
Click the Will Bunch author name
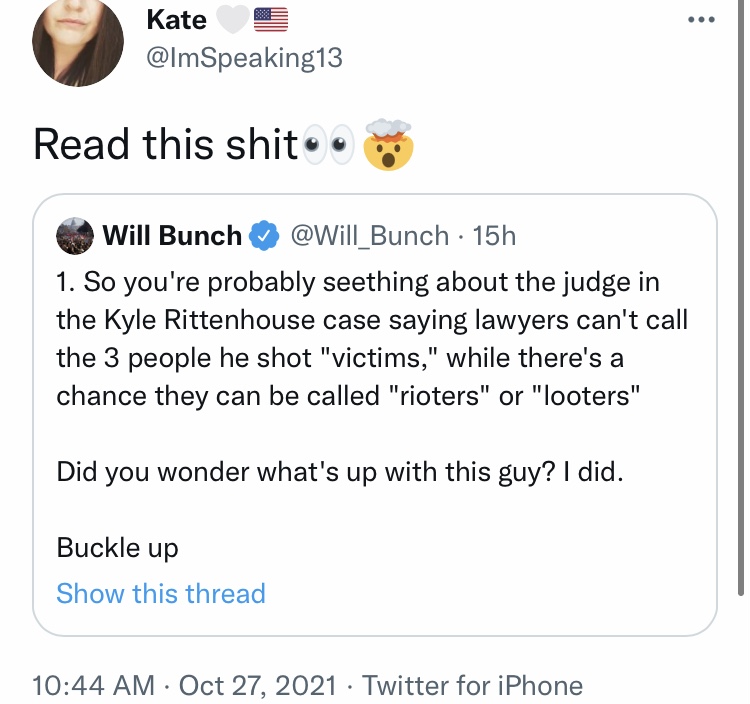172,236
